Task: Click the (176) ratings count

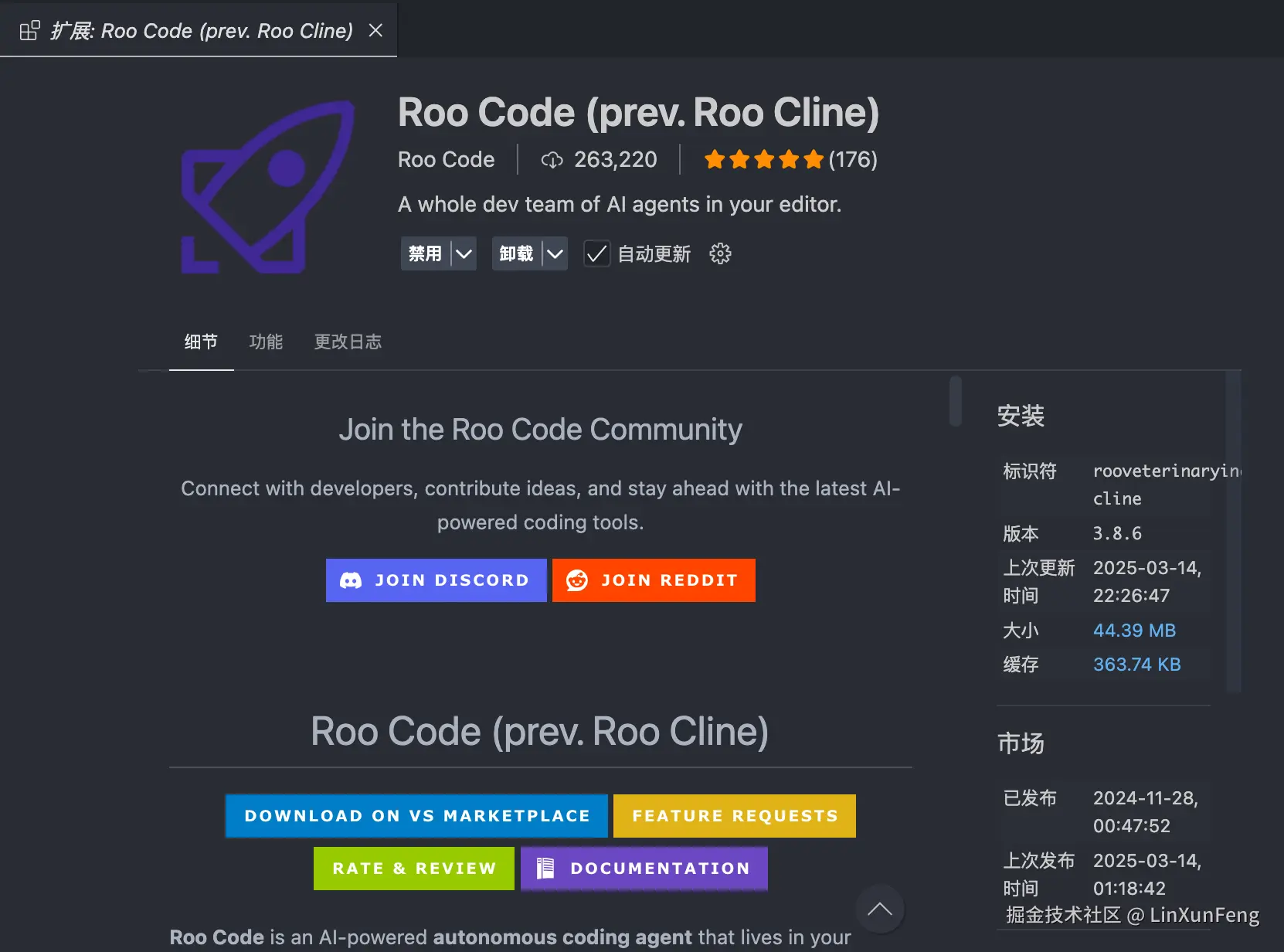Action: (x=853, y=160)
